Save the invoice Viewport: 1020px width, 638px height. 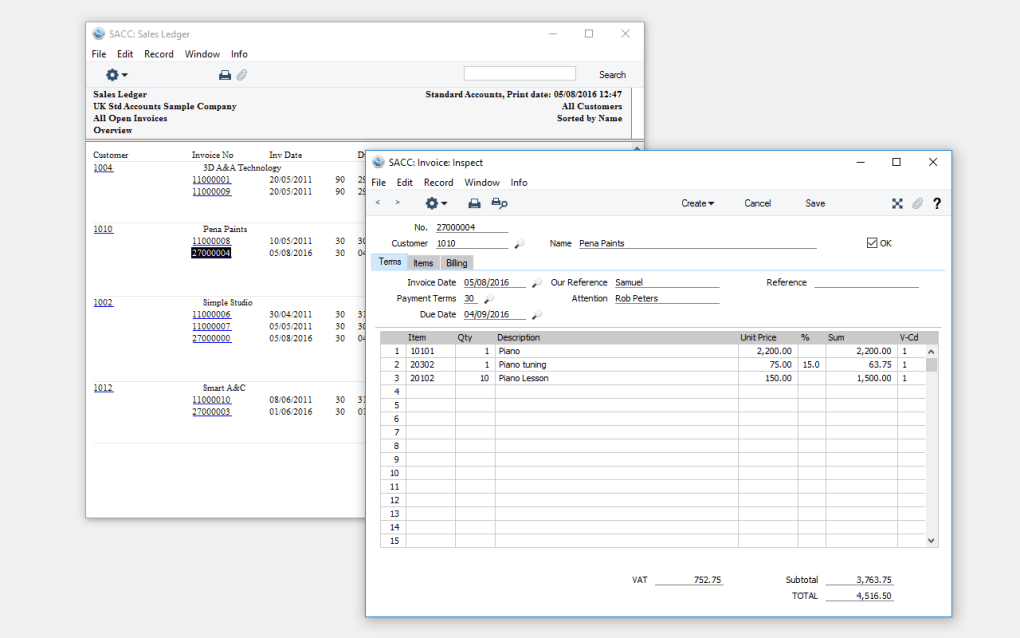[815, 203]
